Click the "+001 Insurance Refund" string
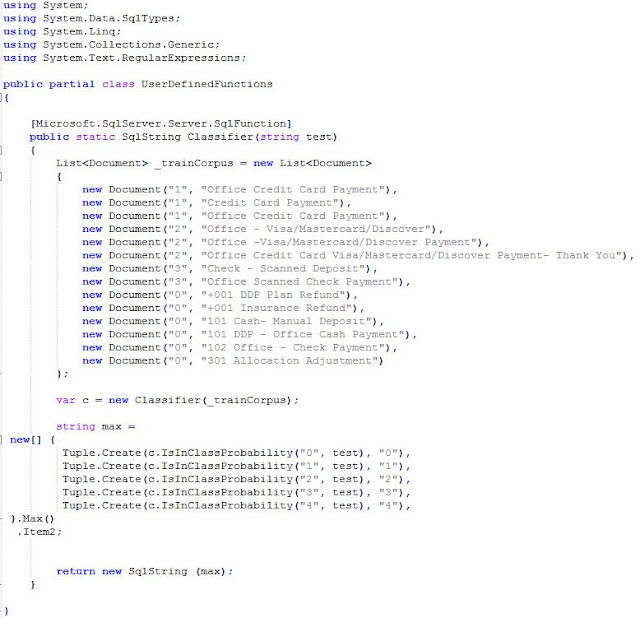The image size is (640, 618). [x=279, y=308]
